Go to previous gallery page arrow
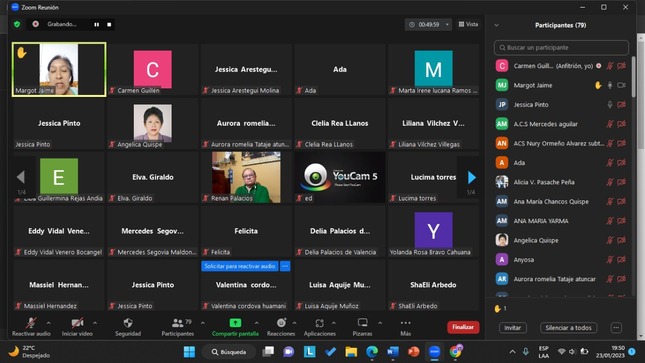This screenshot has height=363, width=645. click(21, 177)
